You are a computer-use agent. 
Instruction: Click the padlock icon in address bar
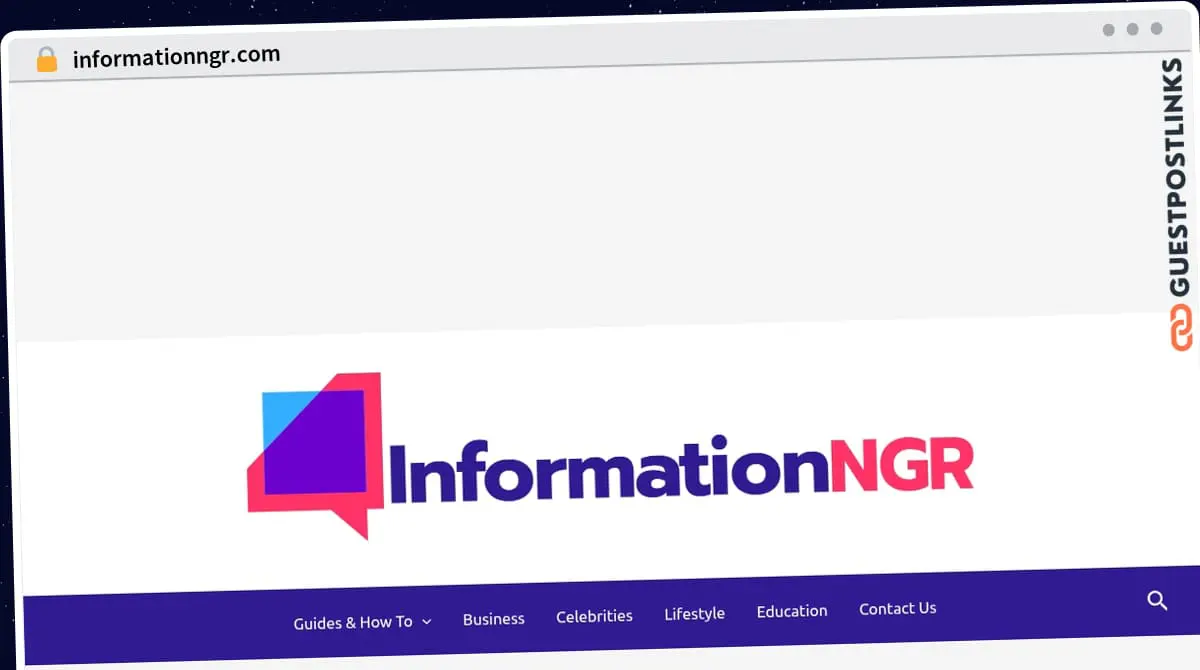47,59
